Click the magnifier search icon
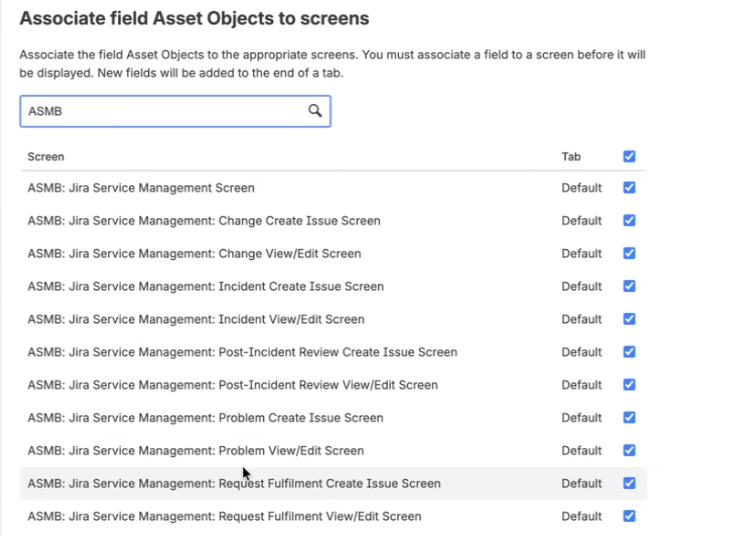Viewport: 751px width, 536px height. pyautogui.click(x=315, y=111)
